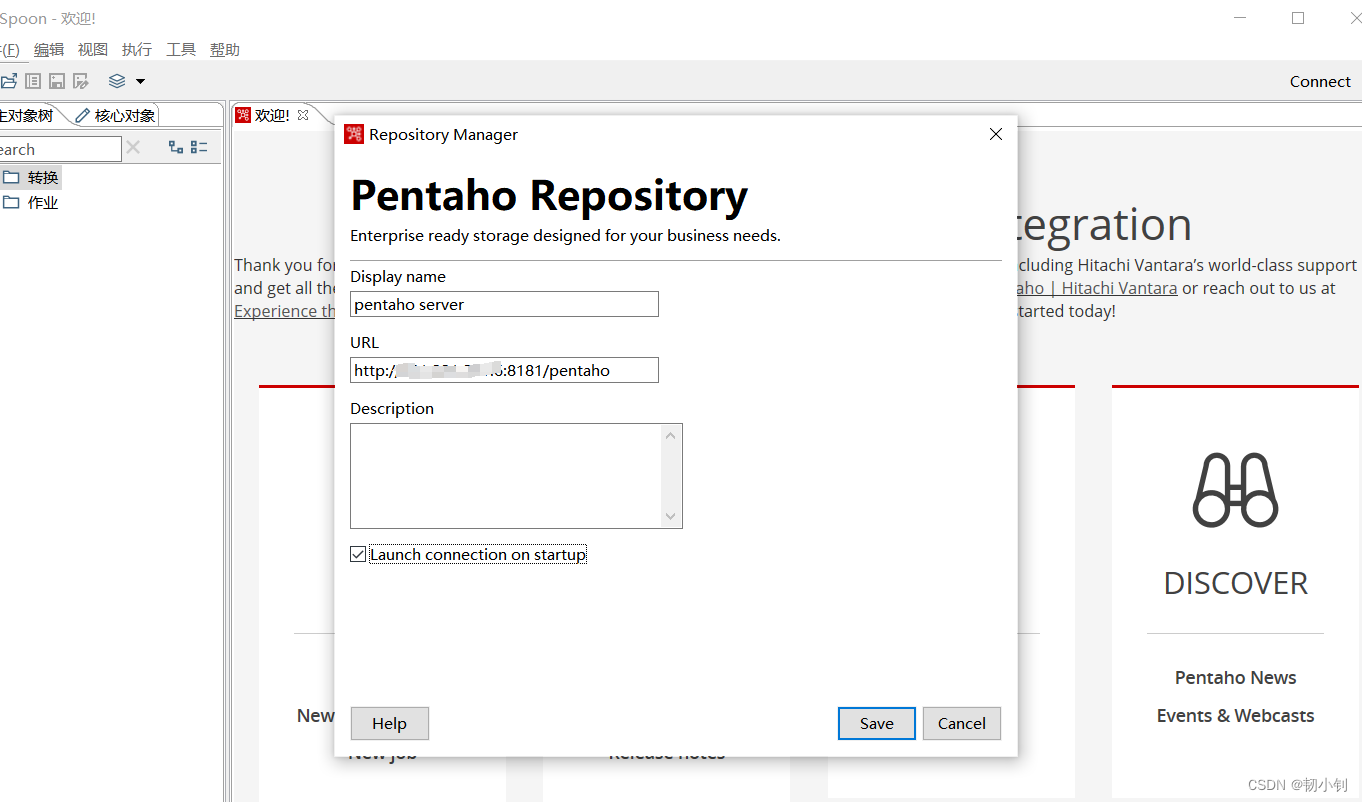Image resolution: width=1362 pixels, height=802 pixels.
Task: Click the Display name input field
Action: 504,304
